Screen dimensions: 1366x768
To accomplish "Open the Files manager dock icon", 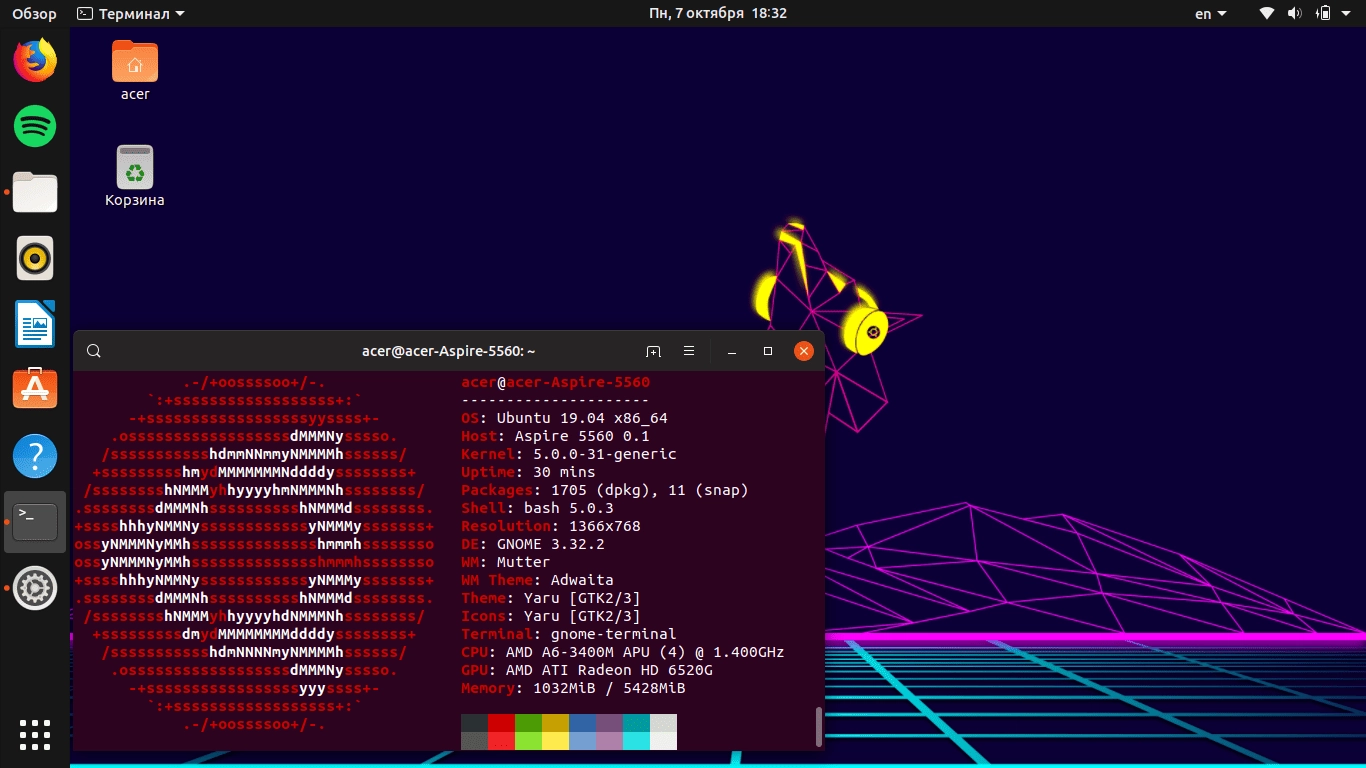I will [35, 192].
